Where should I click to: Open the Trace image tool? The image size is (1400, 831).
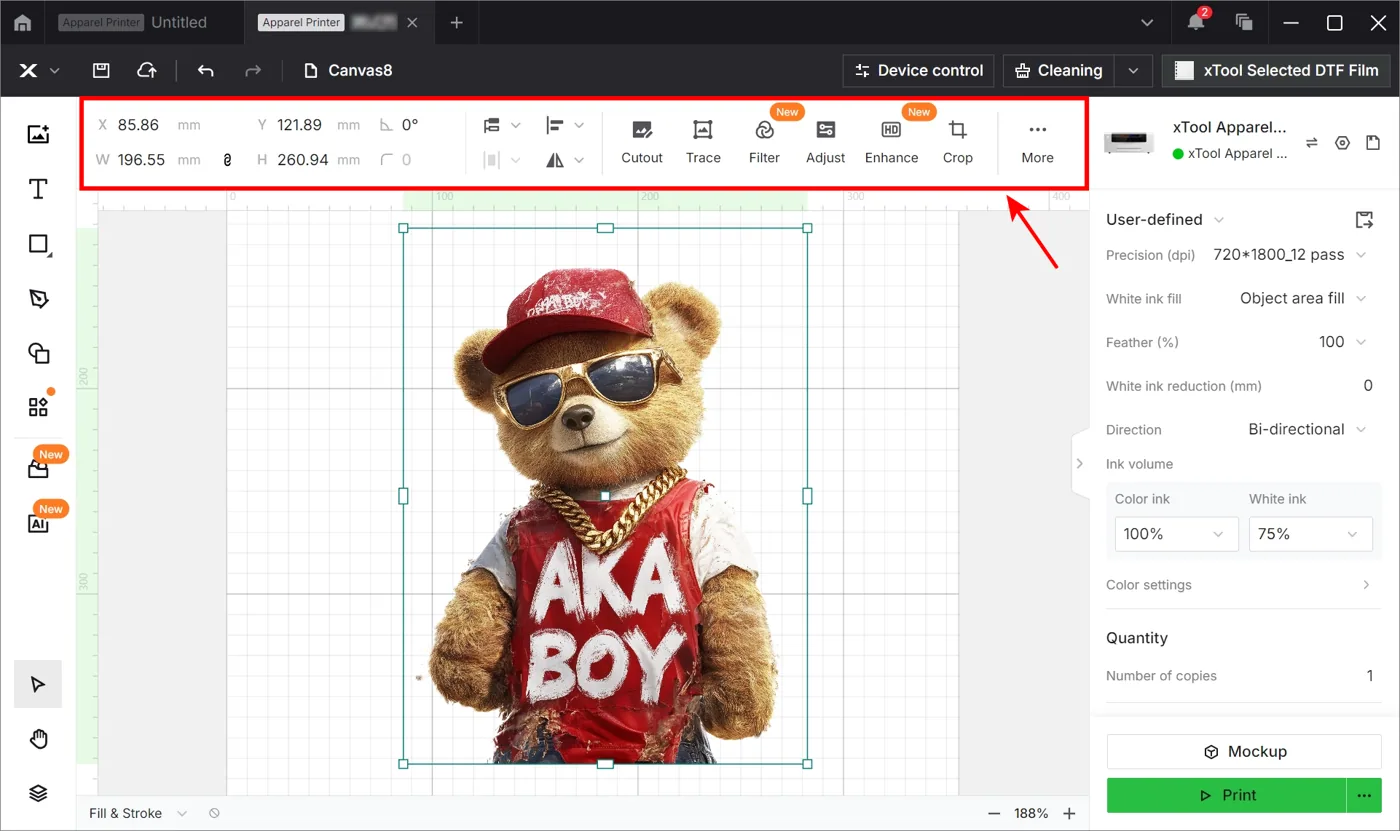703,142
